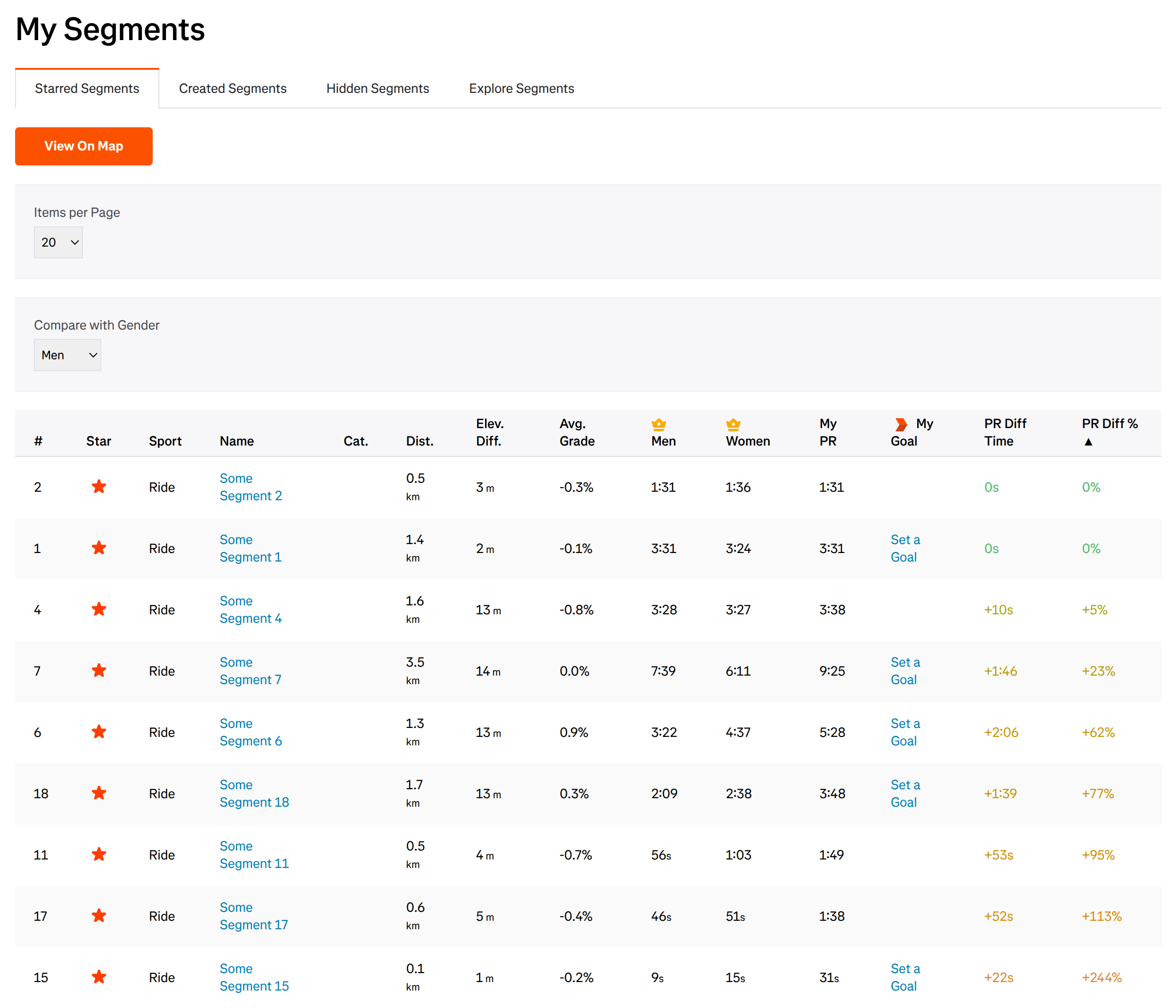Click the My Goal chevron icon
The width and height of the screenshot is (1176, 1008).
901,424
